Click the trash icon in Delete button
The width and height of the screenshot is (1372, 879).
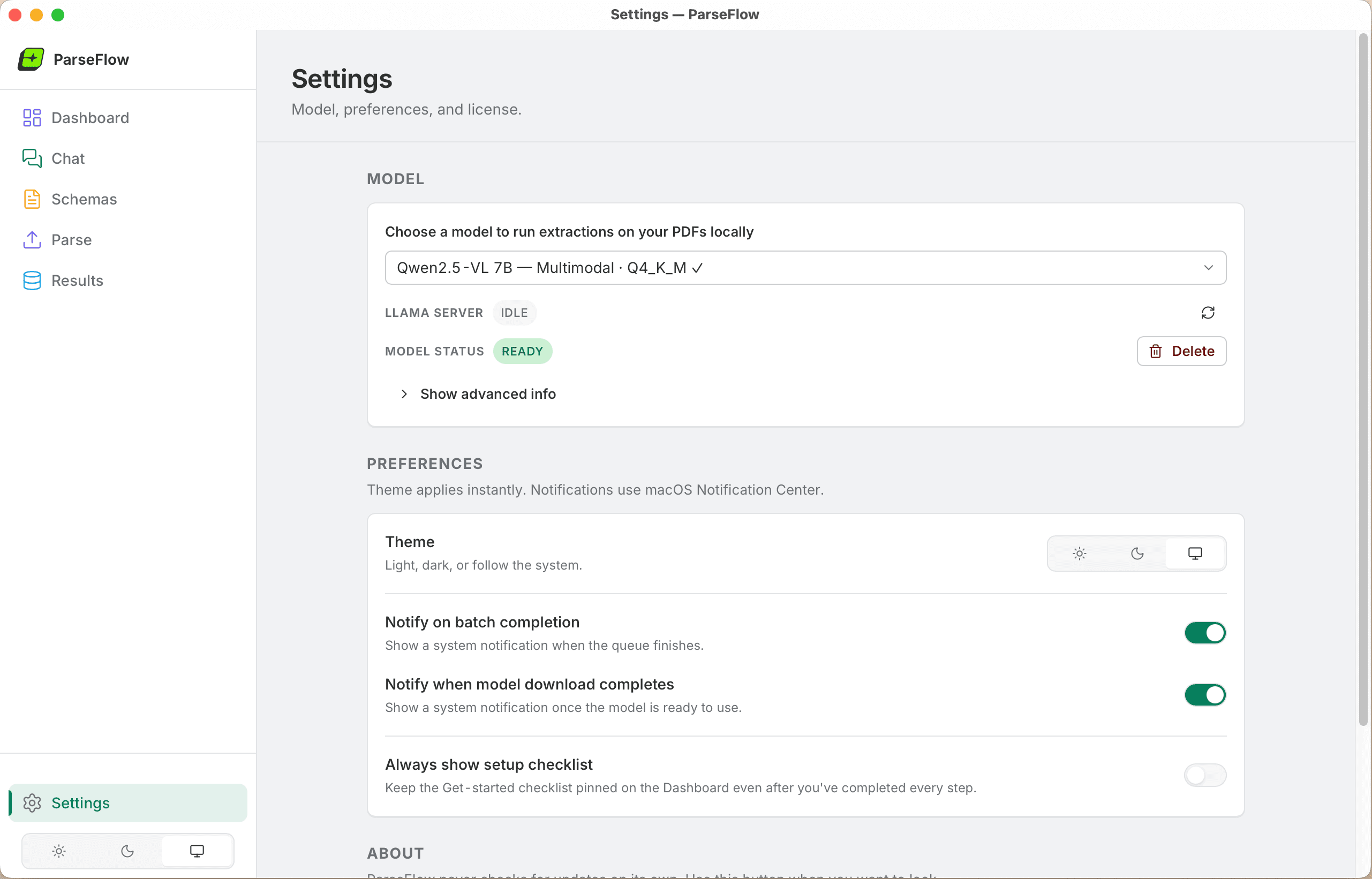tap(1156, 351)
